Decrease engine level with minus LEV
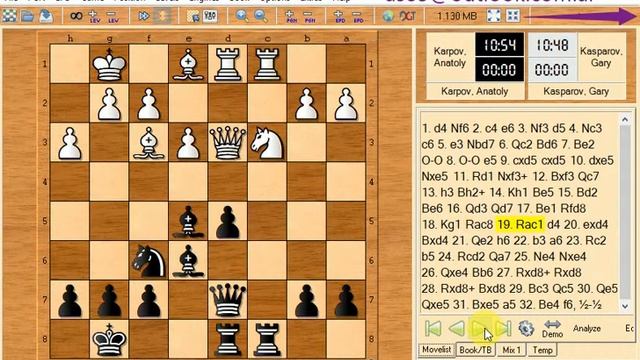Image resolution: width=640 pixels, height=360 pixels. [x=112, y=16]
